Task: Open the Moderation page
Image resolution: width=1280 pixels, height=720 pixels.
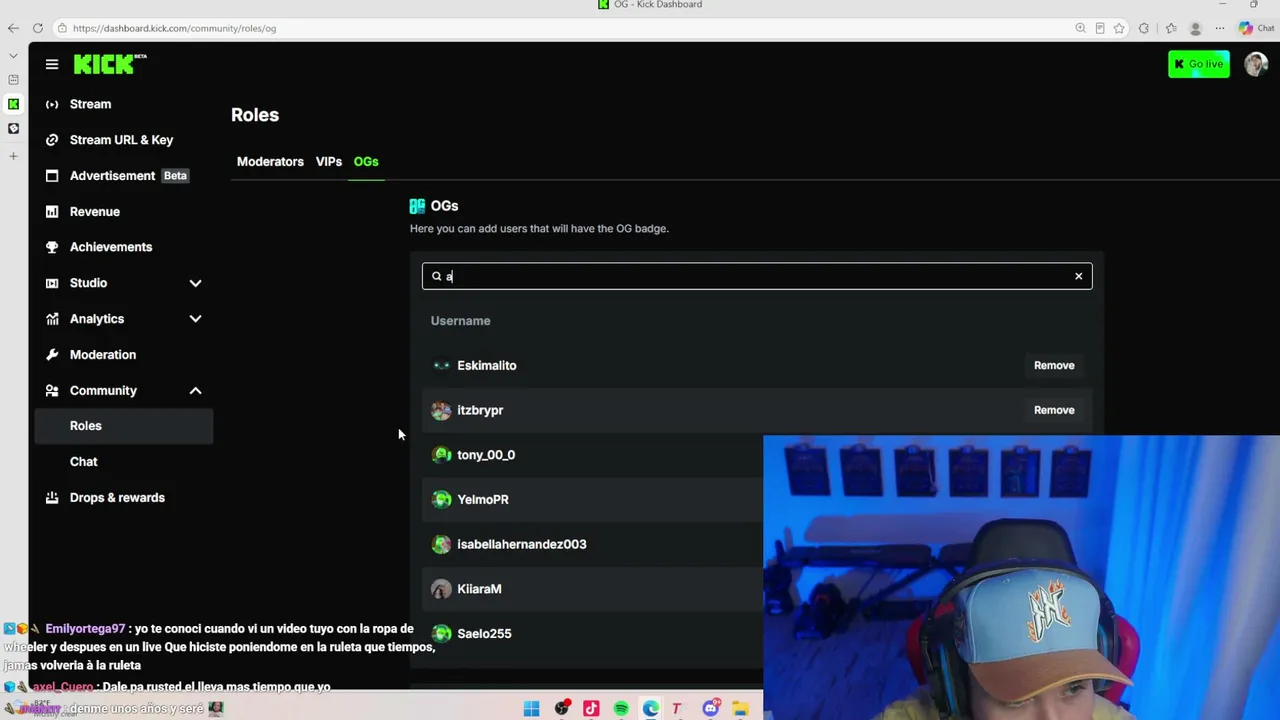Action: click(x=103, y=355)
